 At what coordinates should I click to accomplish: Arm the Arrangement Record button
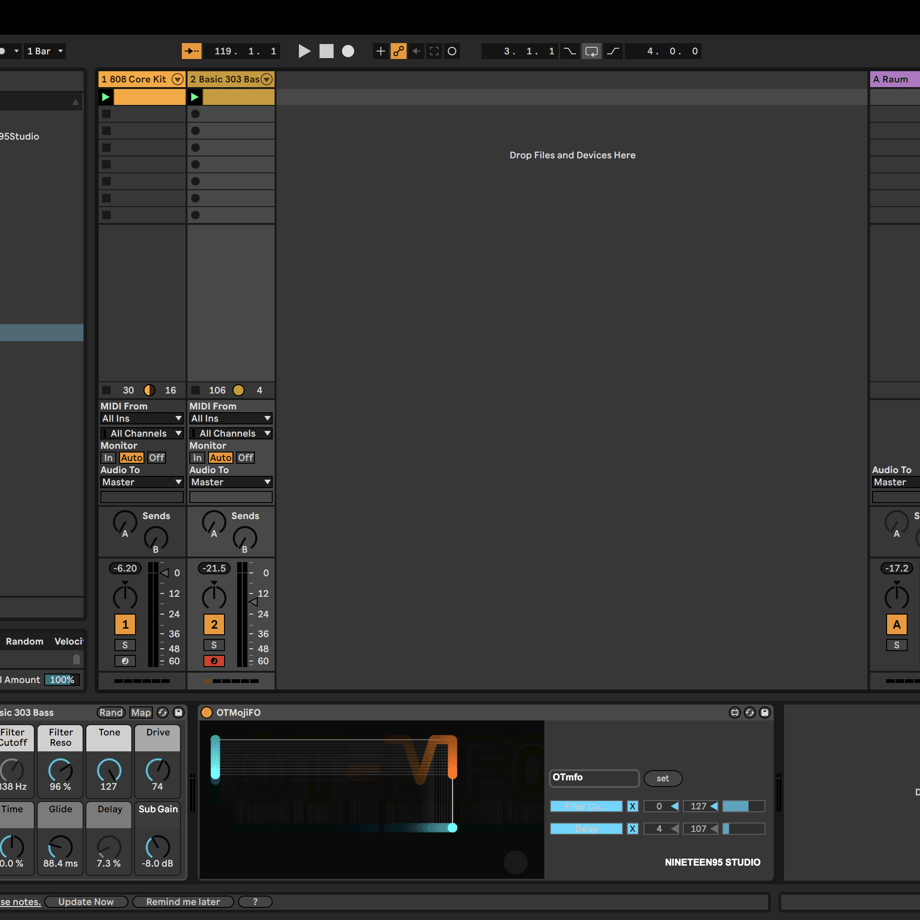click(348, 51)
